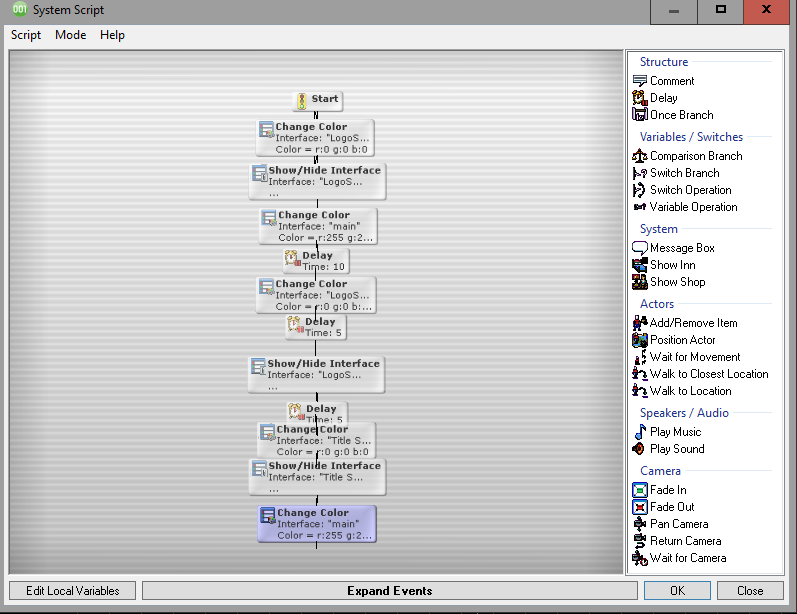The image size is (797, 614).
Task: Click the Expand Events button
Action: pos(389,591)
